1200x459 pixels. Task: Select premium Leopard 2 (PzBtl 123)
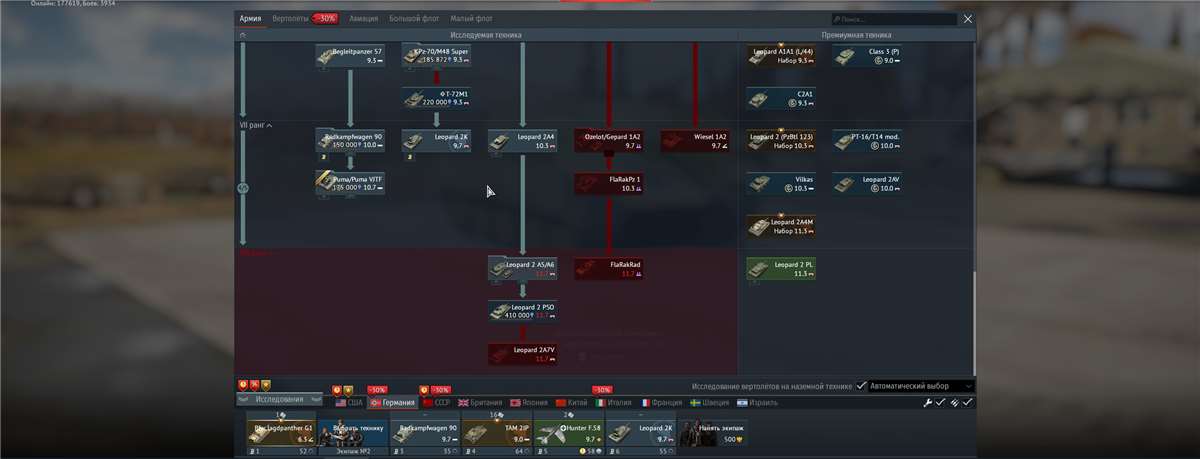click(x=782, y=141)
